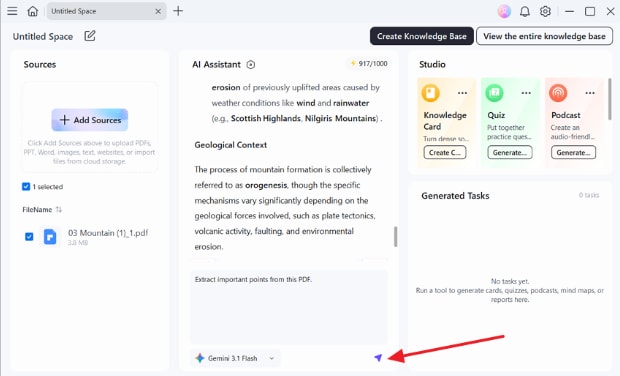Click the Add Sources button
Image resolution: width=620 pixels, height=376 pixels.
coord(90,120)
